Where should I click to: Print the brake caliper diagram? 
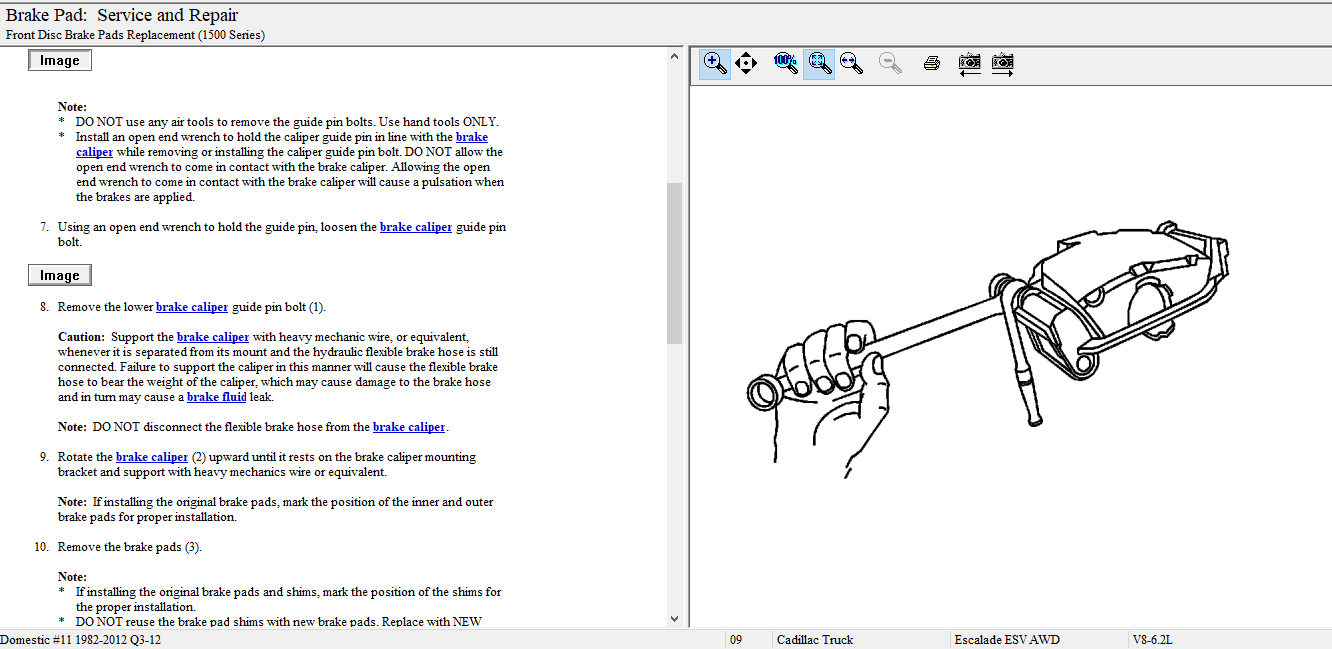point(931,64)
